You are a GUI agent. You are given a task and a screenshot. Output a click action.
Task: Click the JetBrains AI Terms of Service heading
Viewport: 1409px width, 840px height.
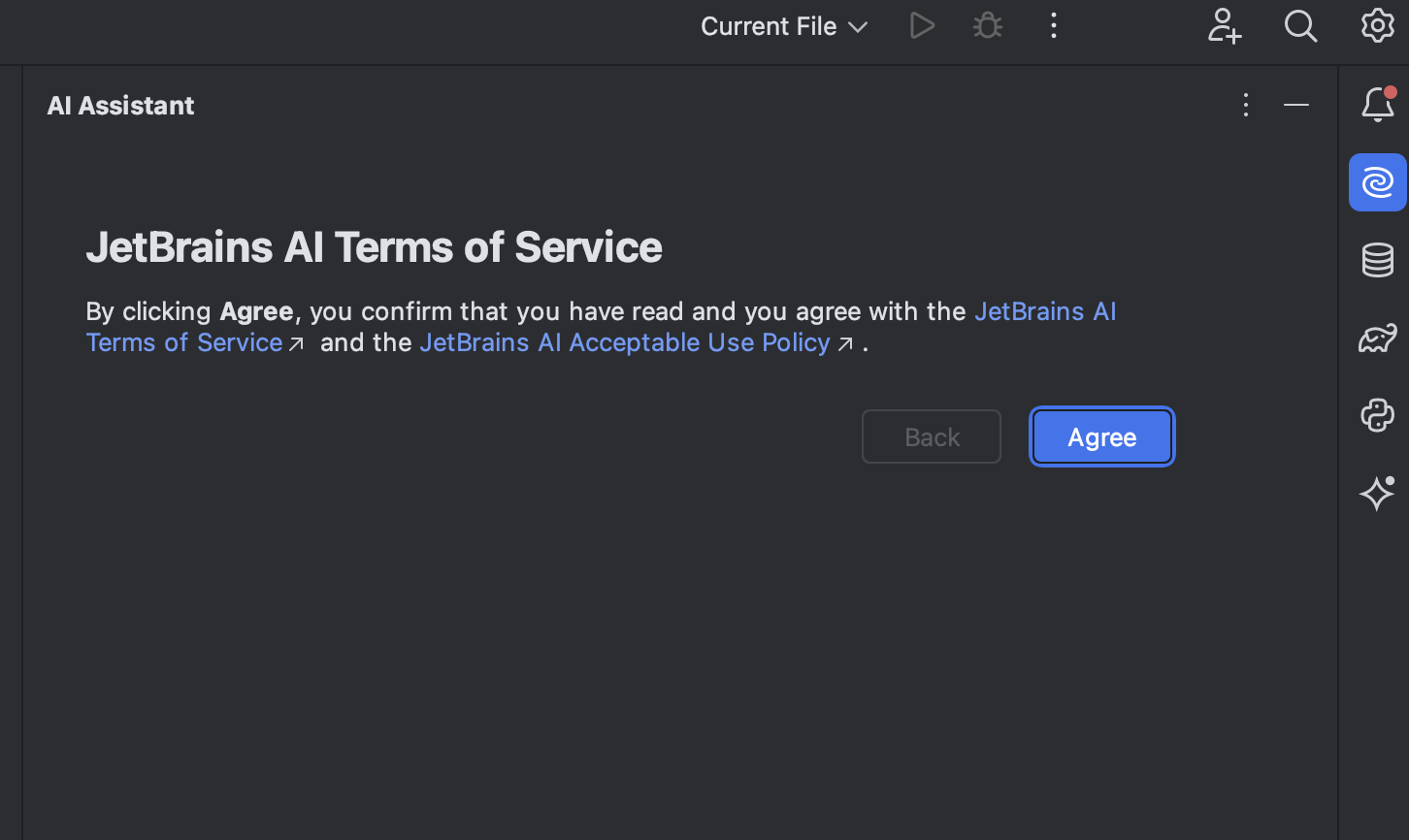pos(374,247)
